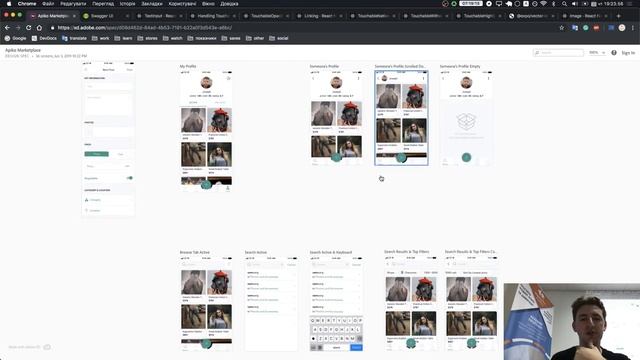This screenshot has height=360, width=640.
Task: Open Chrome's three-dot menu
Action: click(633, 28)
